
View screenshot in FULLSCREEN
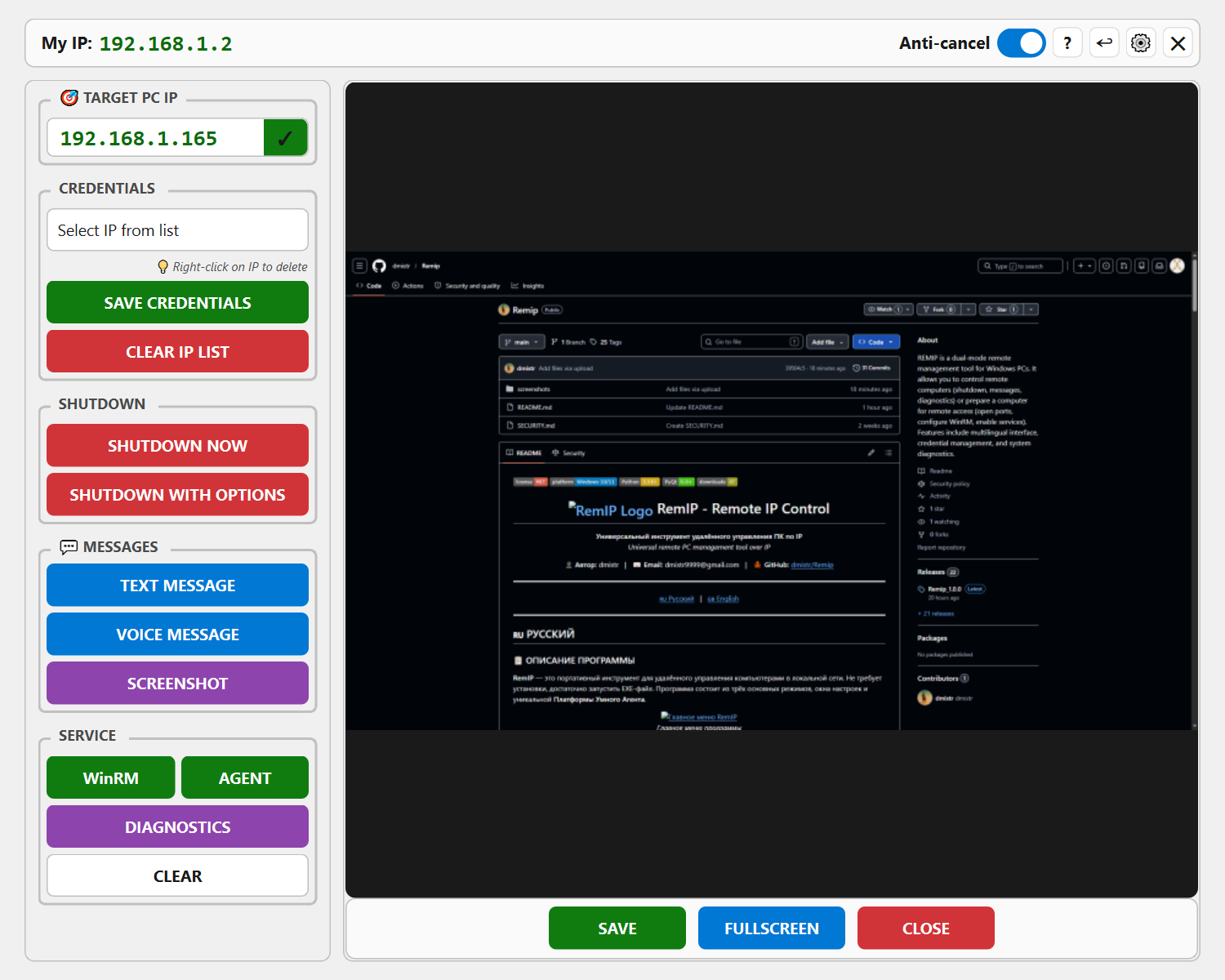pos(772,929)
